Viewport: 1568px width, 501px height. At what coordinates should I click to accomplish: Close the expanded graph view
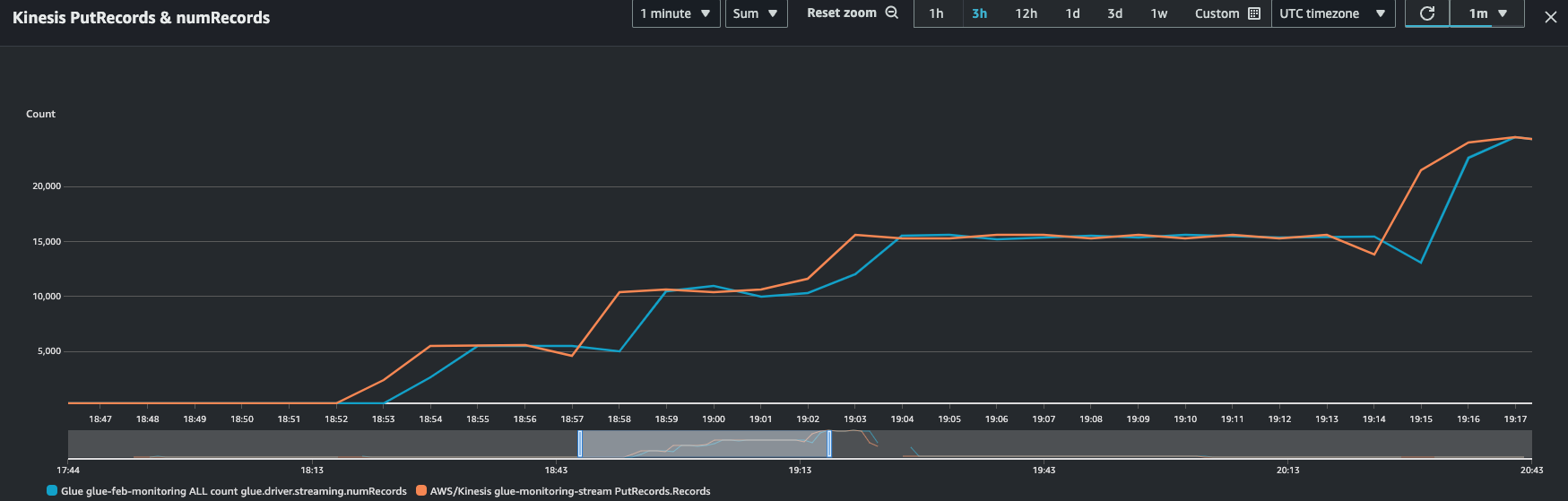pos(1550,17)
